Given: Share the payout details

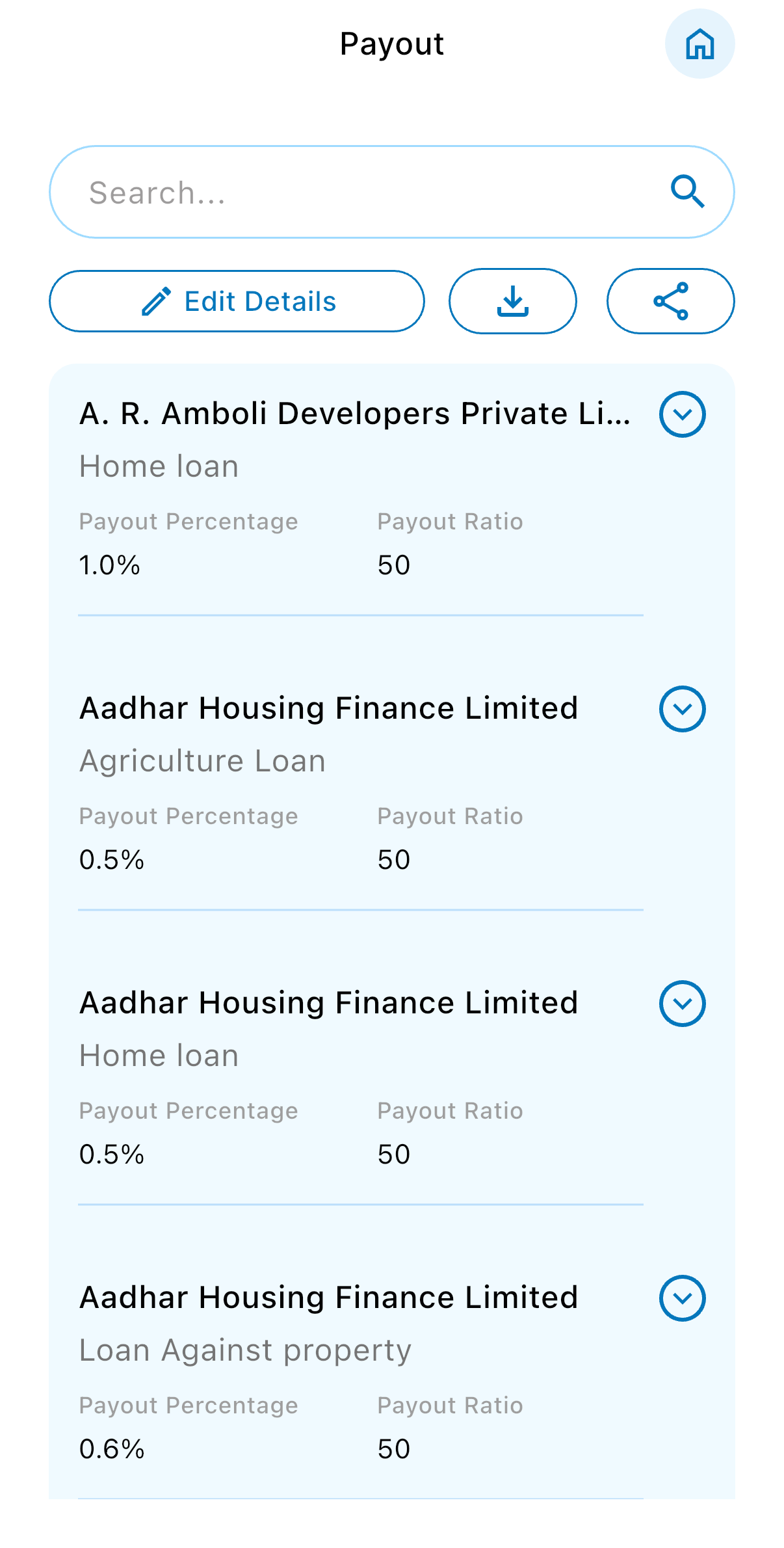Looking at the screenshot, I should point(670,301).
